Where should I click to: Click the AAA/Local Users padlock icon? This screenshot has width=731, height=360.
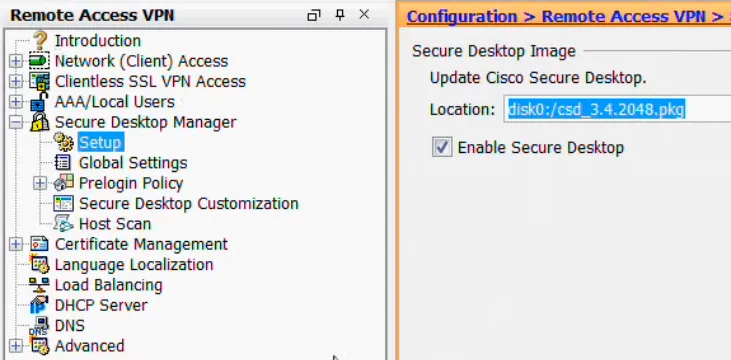tap(39, 102)
